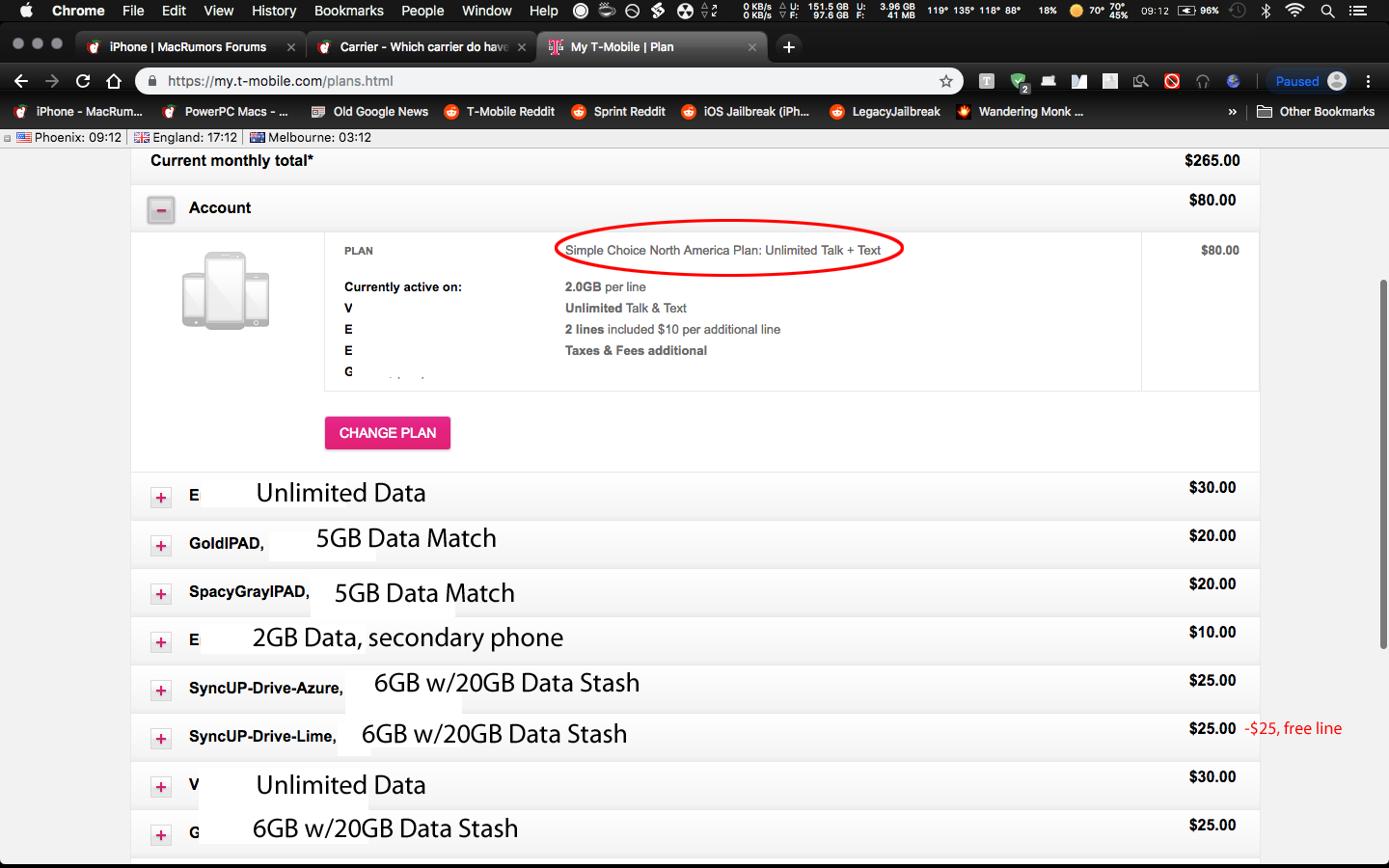
Task: Open the Wi-Fi status menu
Action: tap(1295, 11)
